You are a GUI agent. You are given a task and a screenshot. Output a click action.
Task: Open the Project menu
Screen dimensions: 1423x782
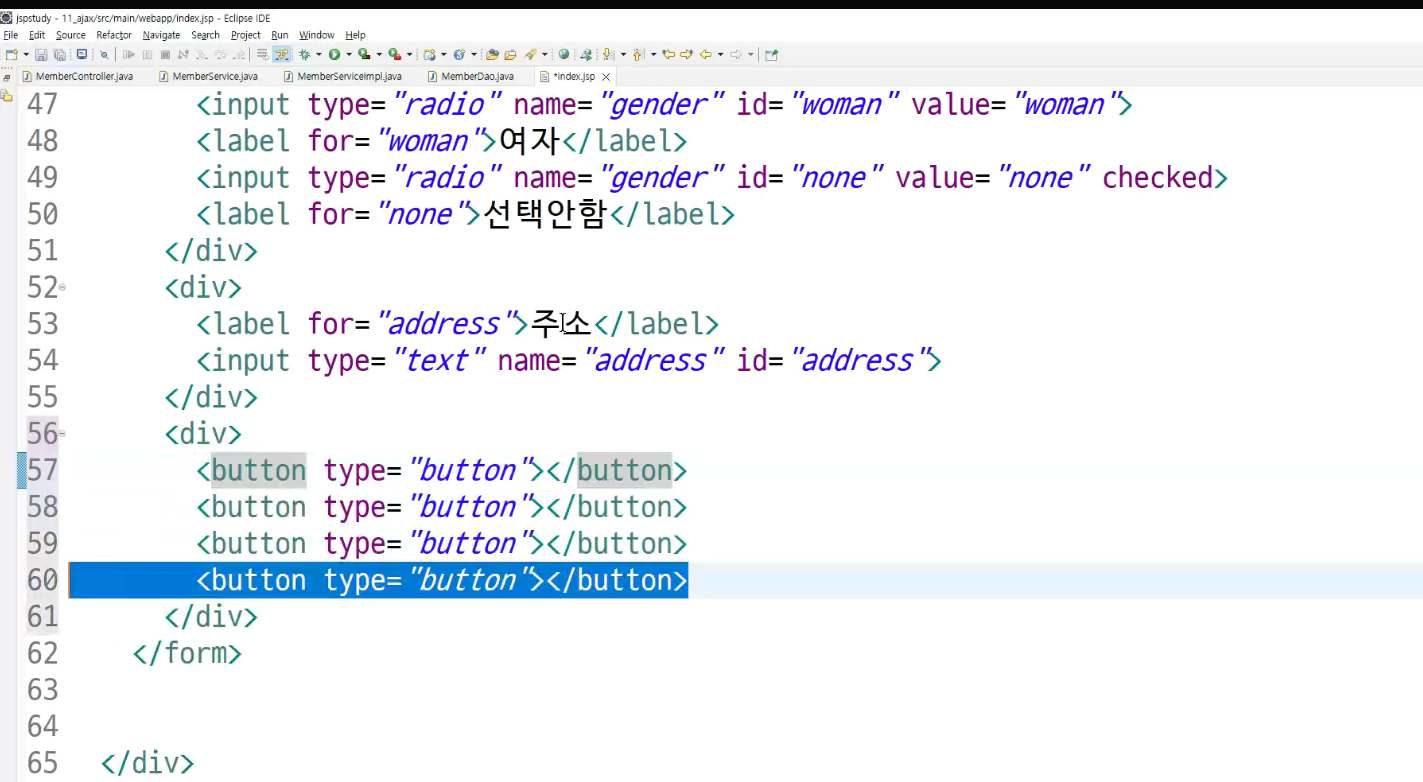point(246,35)
